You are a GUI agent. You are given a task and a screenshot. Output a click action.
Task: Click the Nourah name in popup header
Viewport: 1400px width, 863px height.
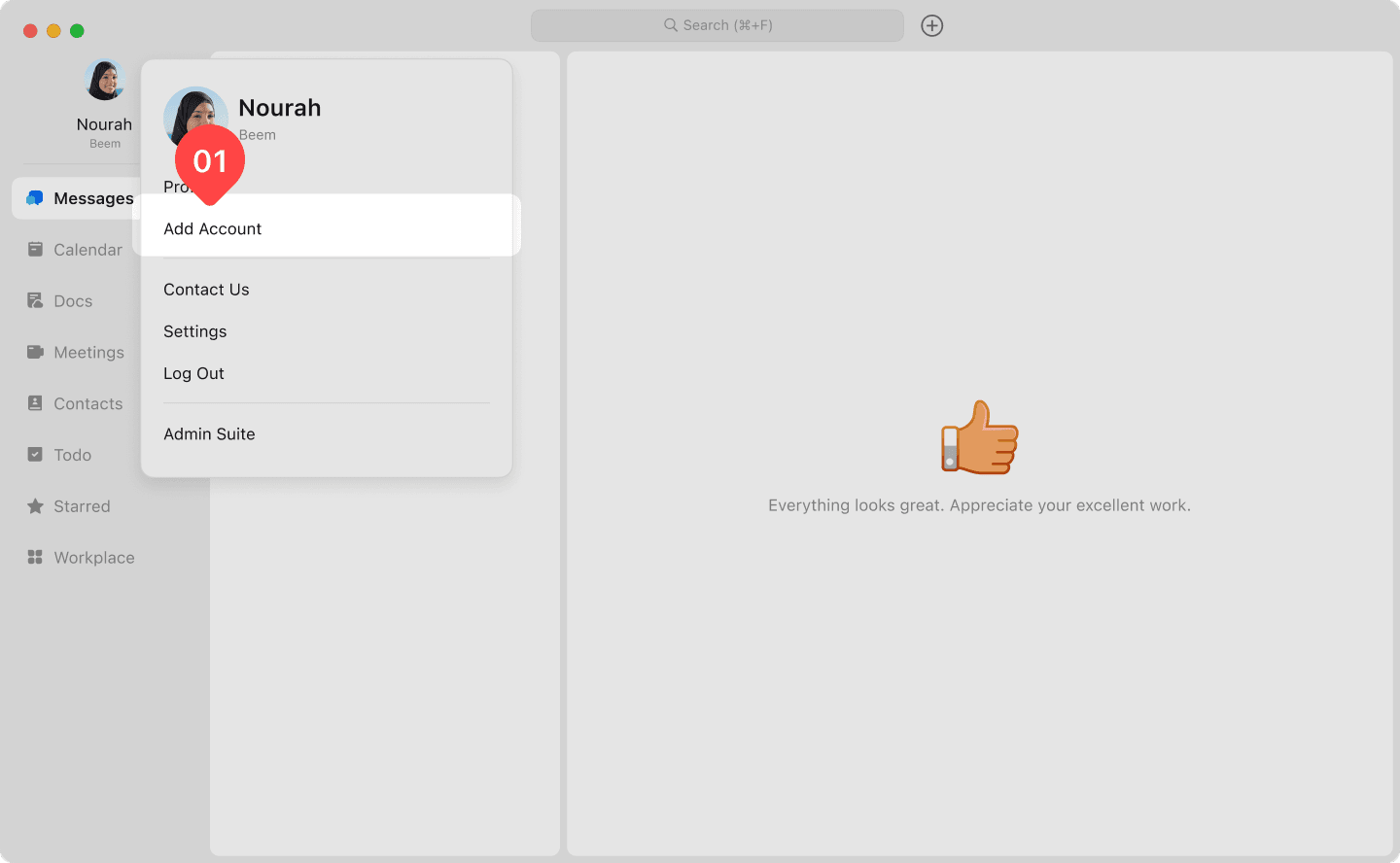tap(280, 108)
